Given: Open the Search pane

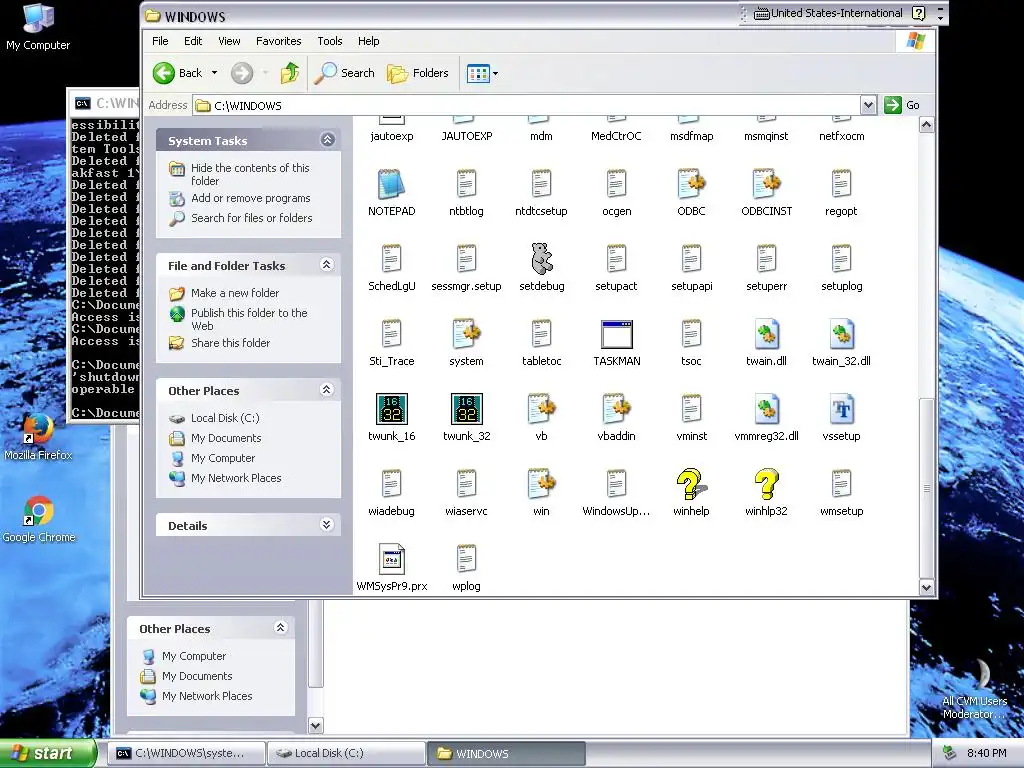Looking at the screenshot, I should coord(344,73).
